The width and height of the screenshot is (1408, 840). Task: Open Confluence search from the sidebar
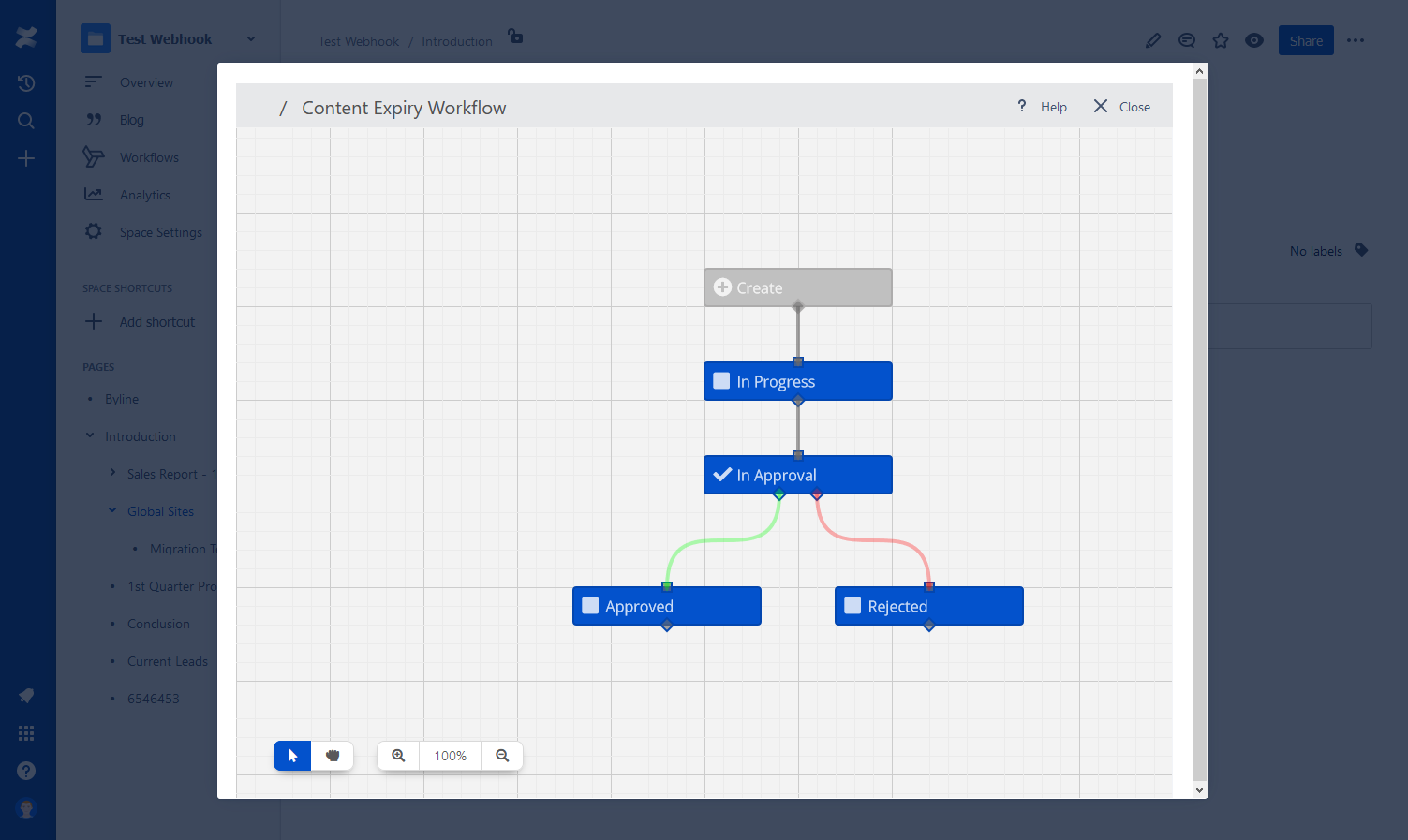26,120
